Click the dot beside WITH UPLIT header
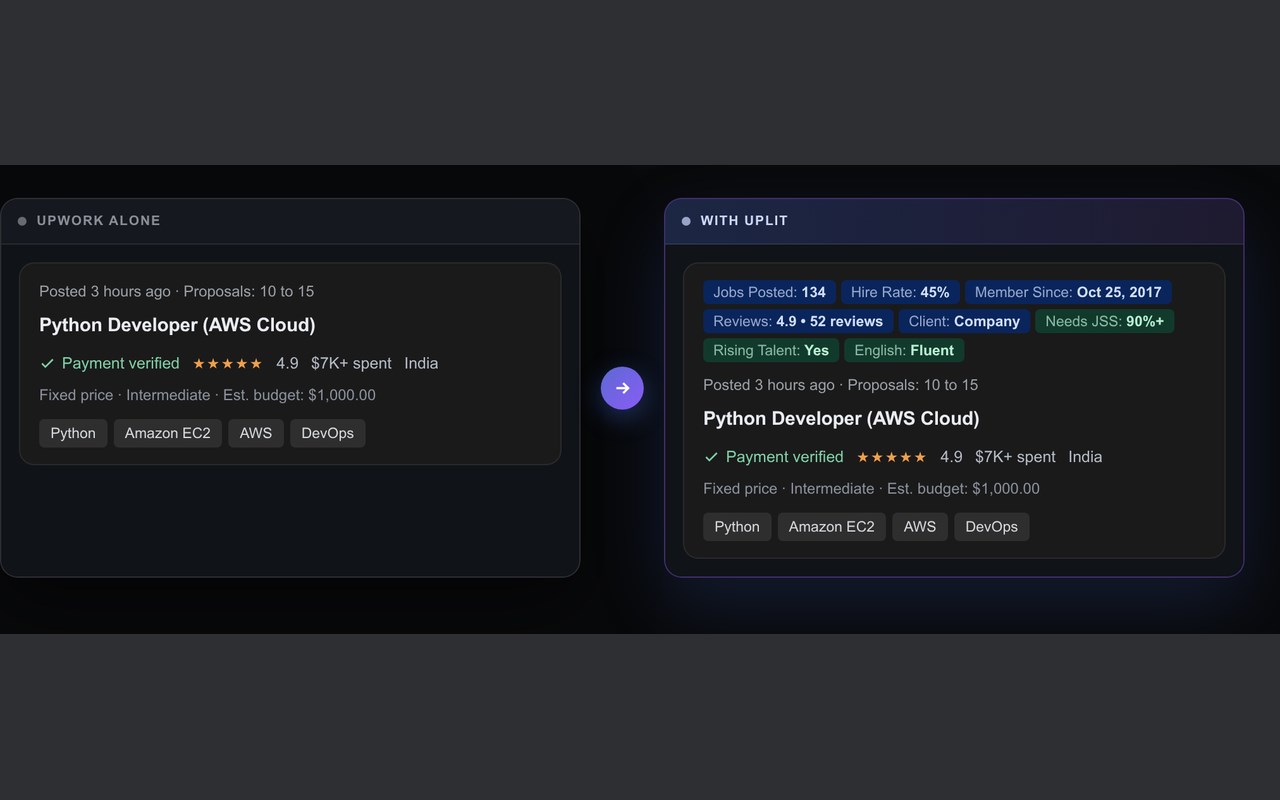The width and height of the screenshot is (1280, 800). coord(686,221)
